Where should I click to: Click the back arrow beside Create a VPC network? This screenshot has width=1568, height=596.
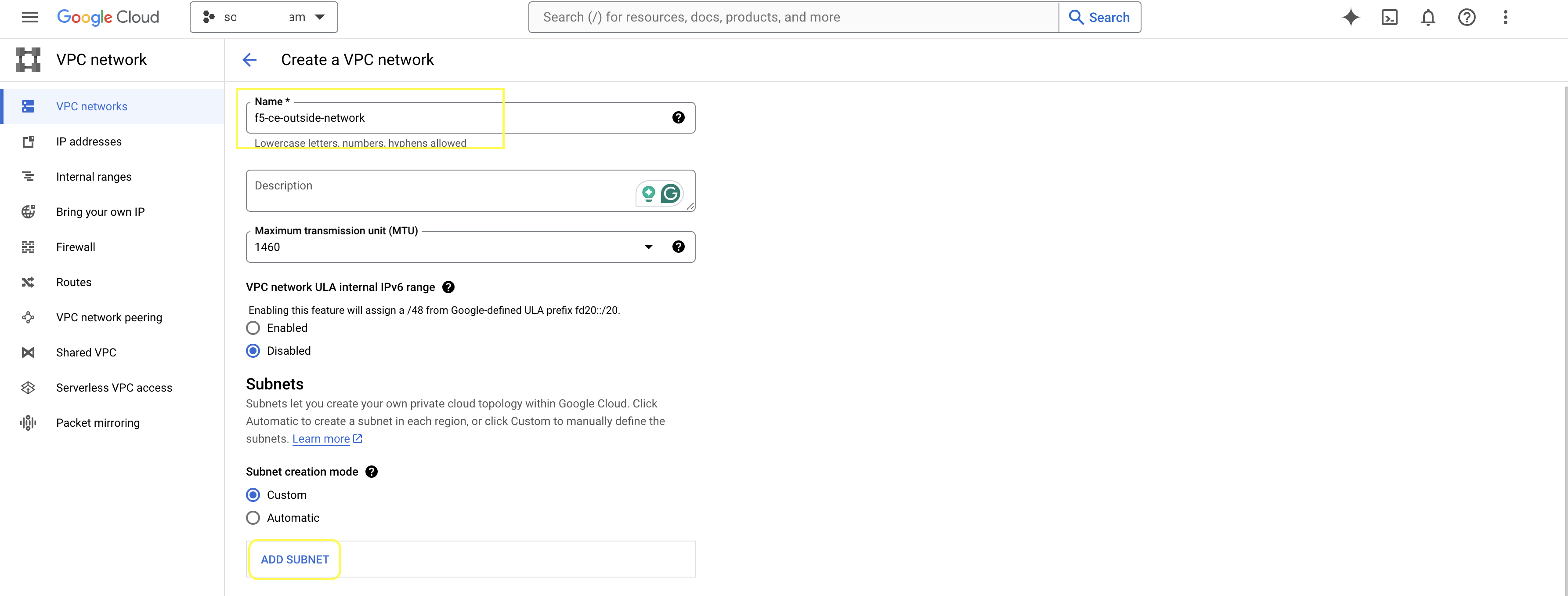point(249,60)
